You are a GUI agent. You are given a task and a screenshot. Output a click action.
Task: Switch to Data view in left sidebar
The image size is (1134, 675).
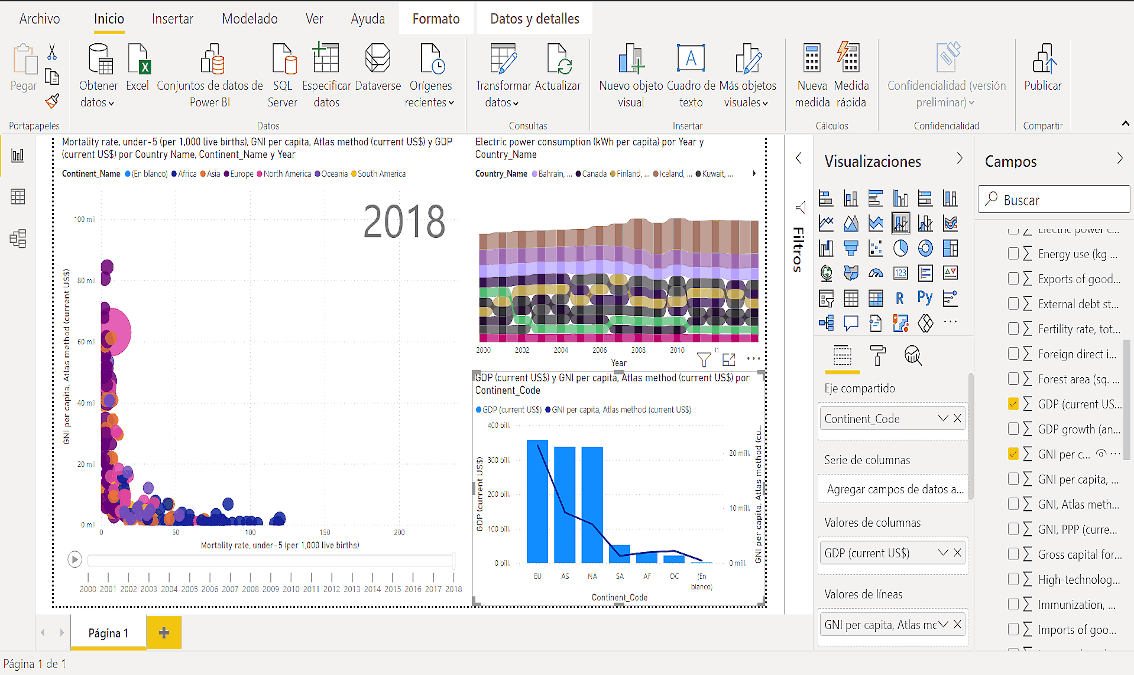(x=17, y=197)
